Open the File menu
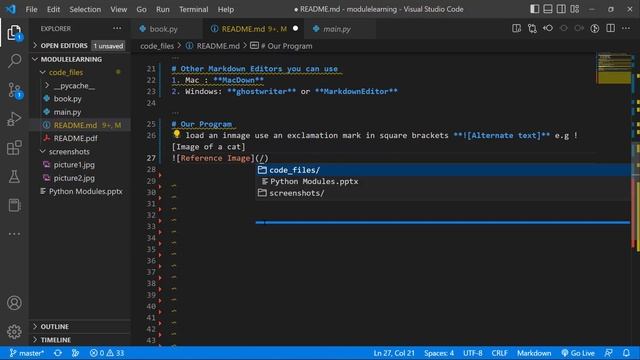The image size is (640, 360). pos(31,9)
